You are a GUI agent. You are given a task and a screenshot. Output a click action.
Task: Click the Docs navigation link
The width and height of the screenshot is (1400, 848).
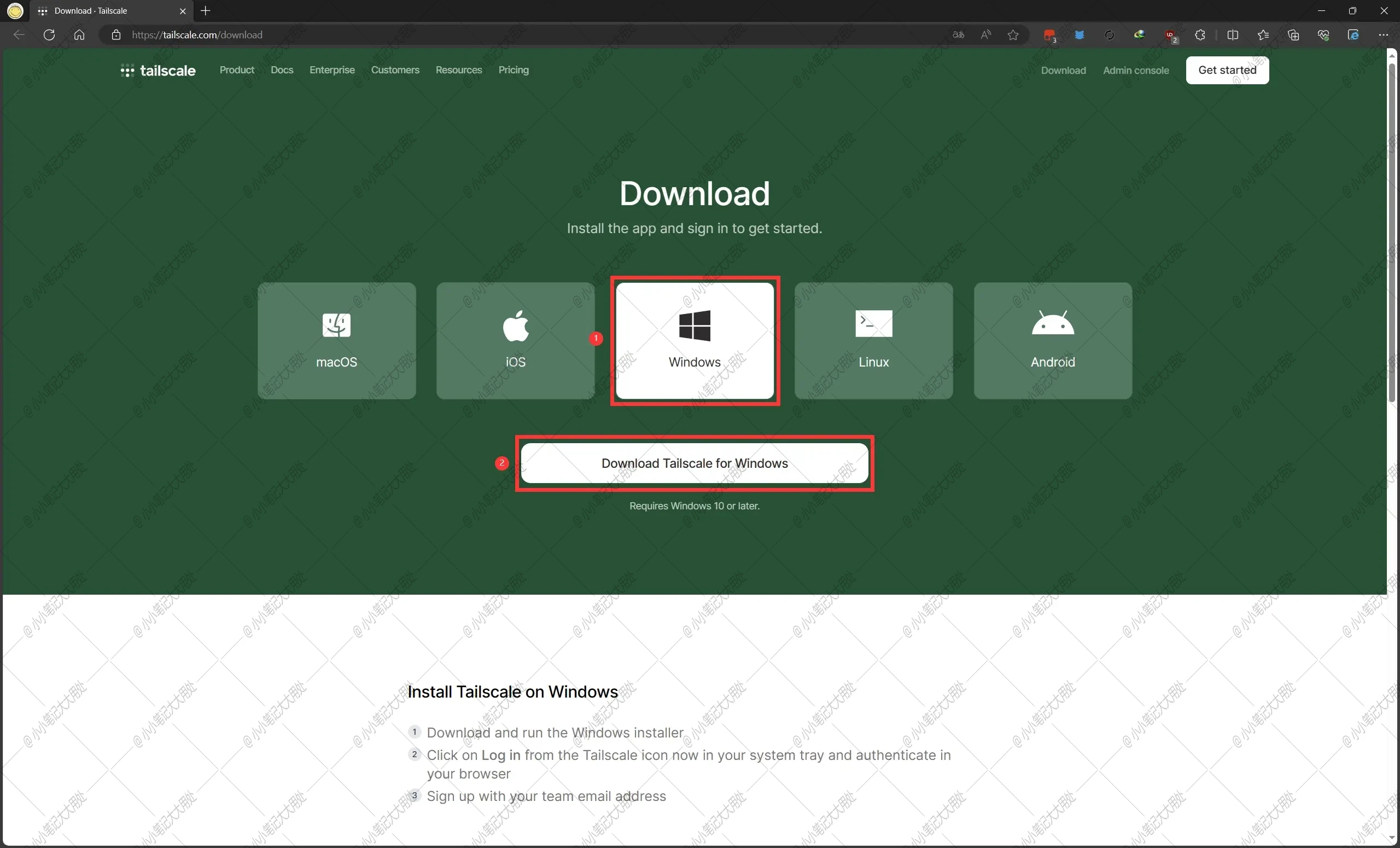(281, 69)
